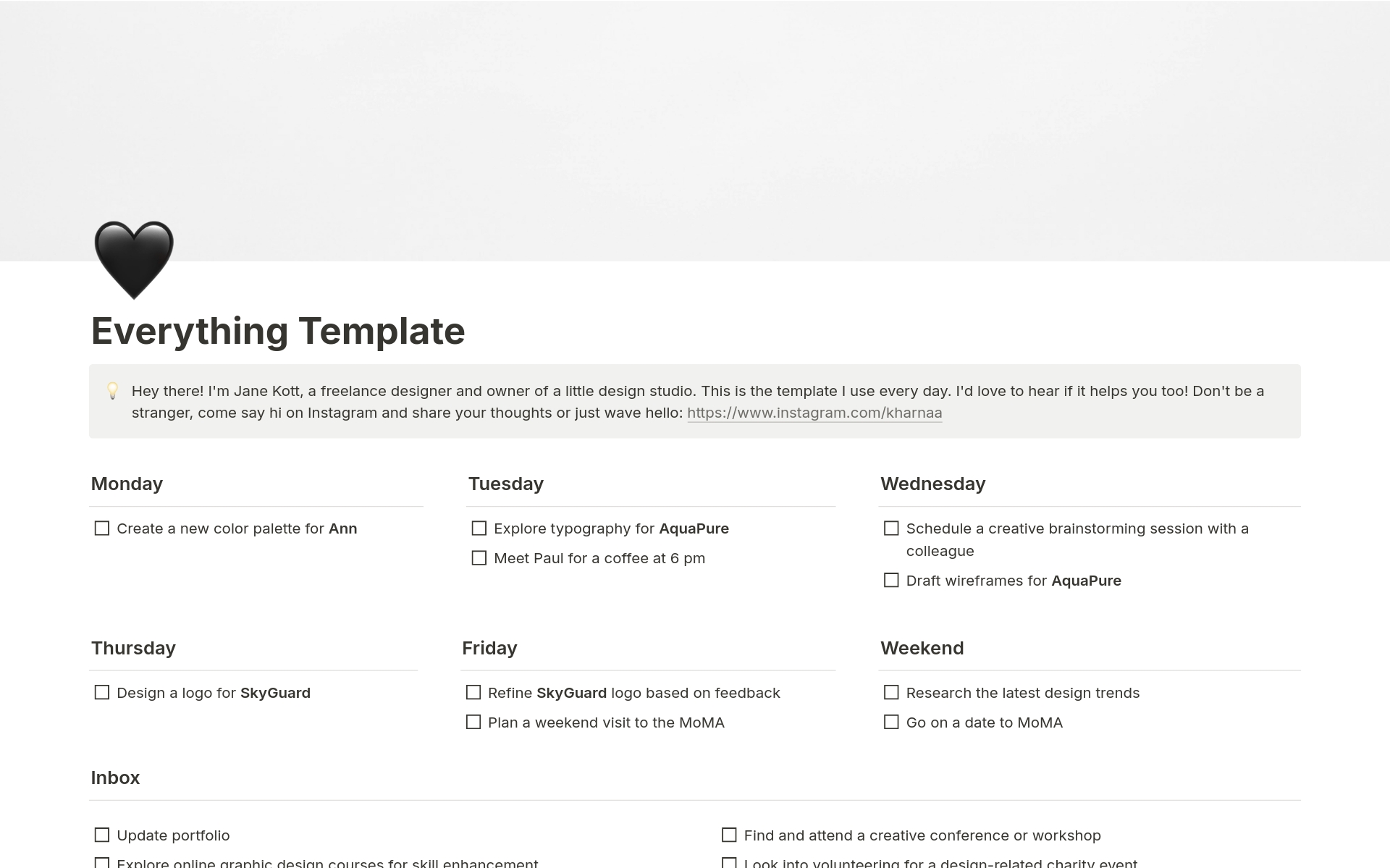Viewport: 1390px width, 868px height.
Task: Select the Weekend heading text
Action: [922, 648]
